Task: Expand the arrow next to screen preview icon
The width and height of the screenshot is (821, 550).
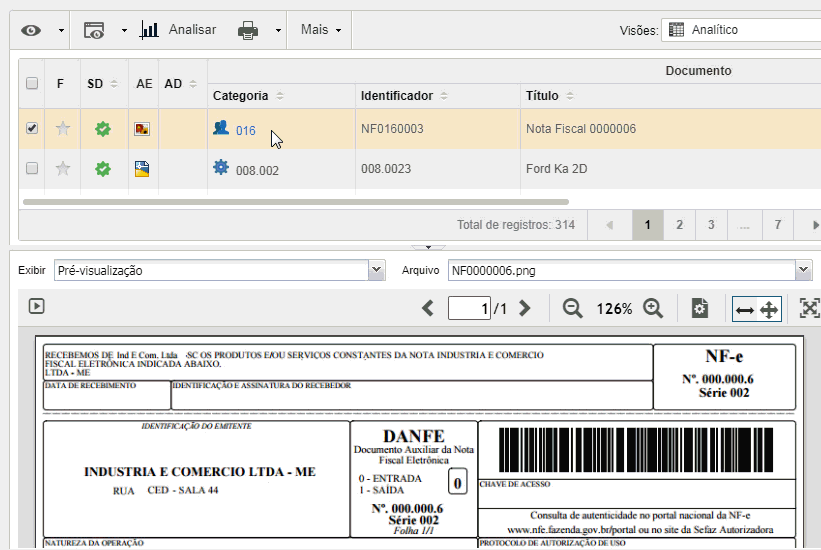Action: pyautogui.click(x=124, y=30)
